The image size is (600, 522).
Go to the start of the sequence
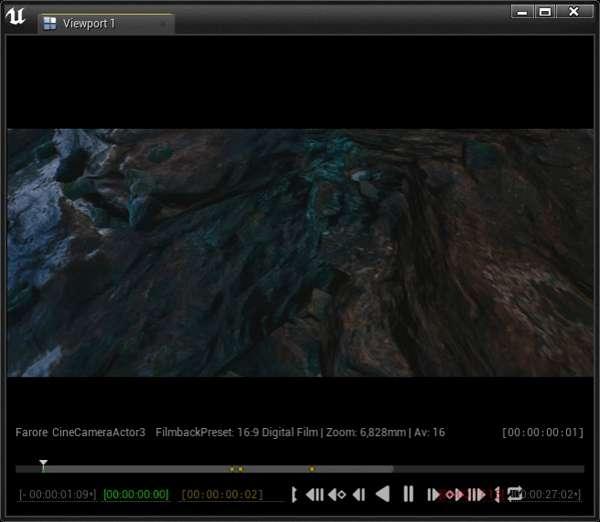coord(314,494)
